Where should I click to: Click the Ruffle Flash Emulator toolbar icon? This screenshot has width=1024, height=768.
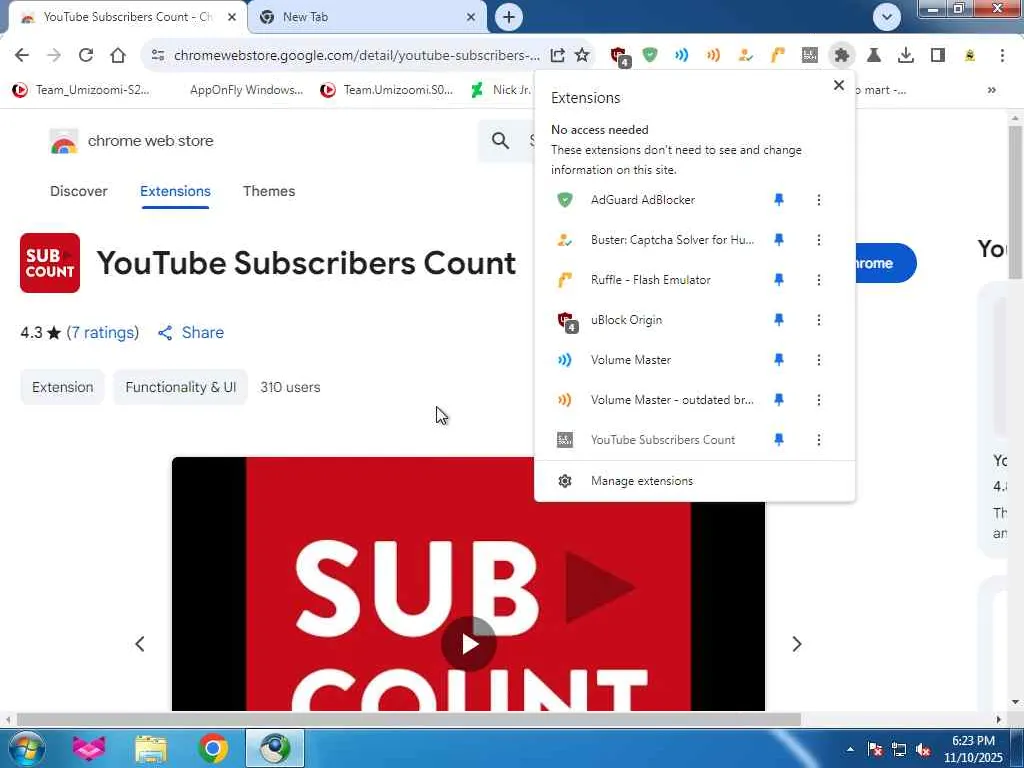pyautogui.click(x=777, y=55)
